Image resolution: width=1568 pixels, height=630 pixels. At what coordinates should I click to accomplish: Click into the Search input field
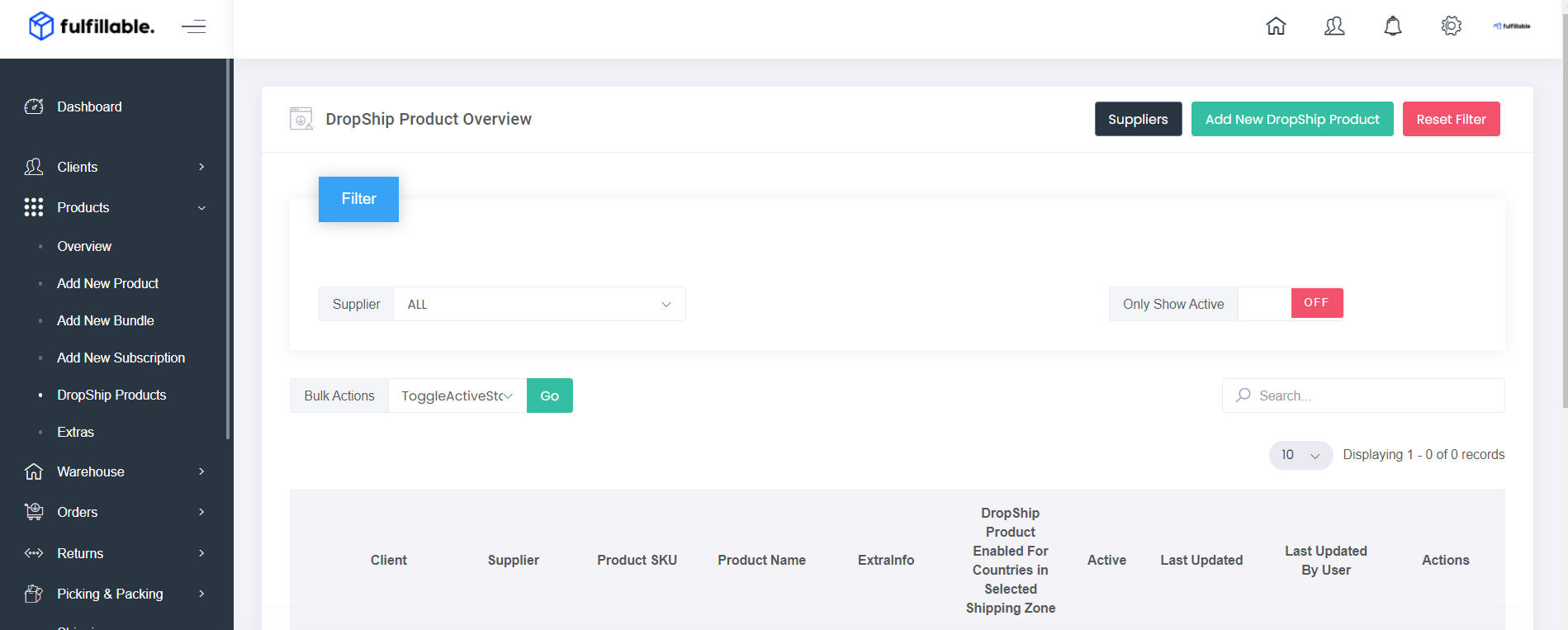click(1363, 396)
